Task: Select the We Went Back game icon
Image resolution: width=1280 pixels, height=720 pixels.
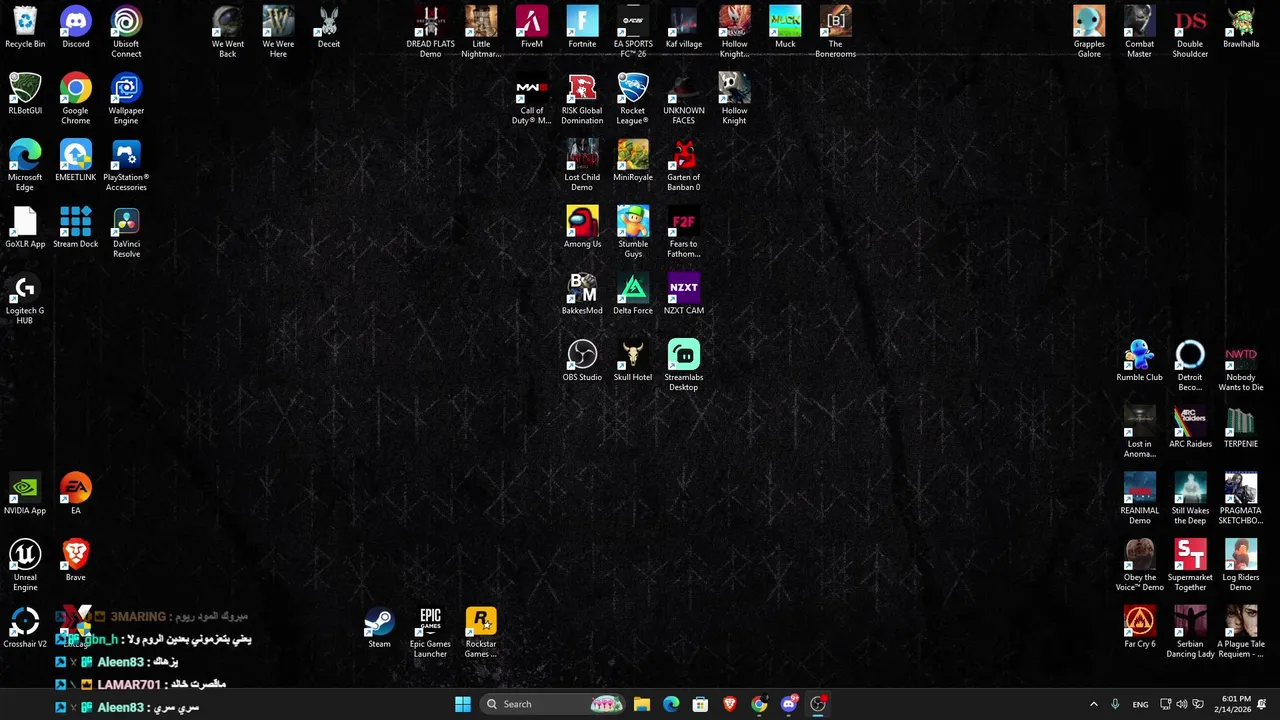Action: (228, 32)
